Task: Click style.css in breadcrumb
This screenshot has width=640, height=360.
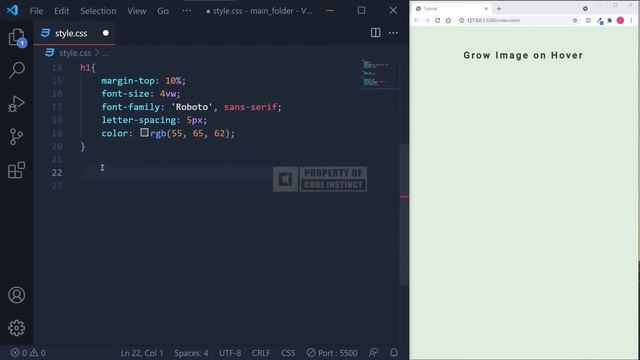Action: (75, 53)
